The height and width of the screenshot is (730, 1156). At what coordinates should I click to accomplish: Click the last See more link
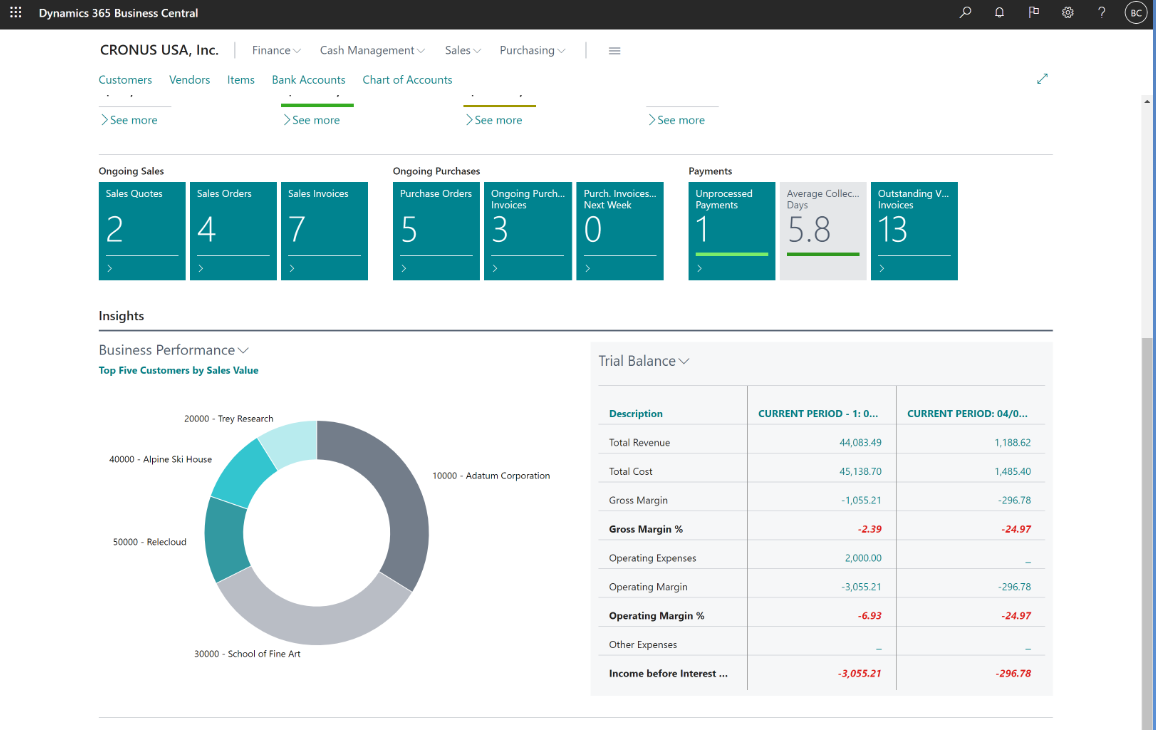coord(676,120)
